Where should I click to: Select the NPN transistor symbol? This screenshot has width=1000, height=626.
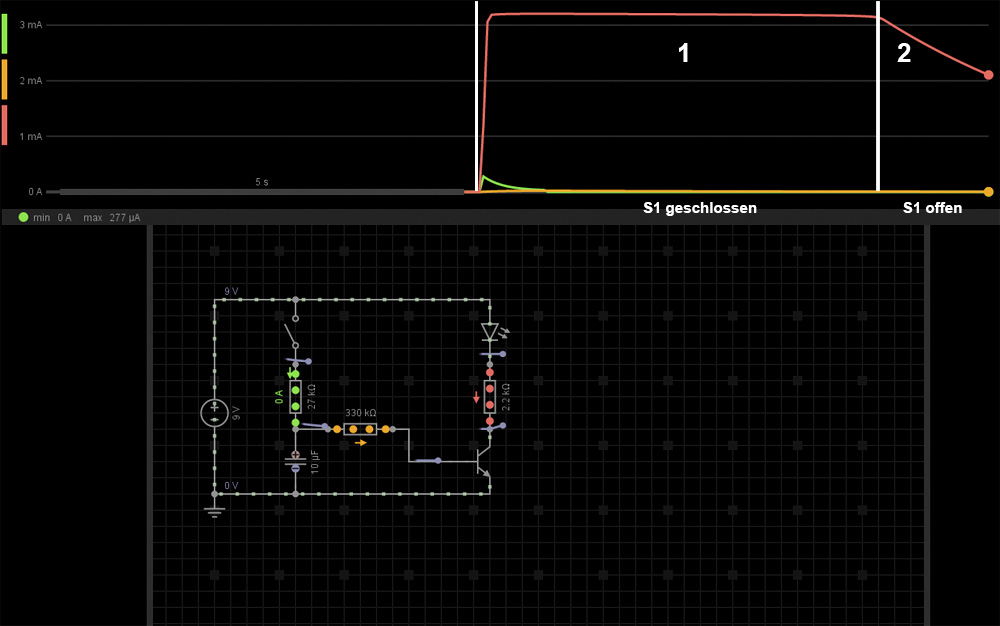(x=485, y=461)
